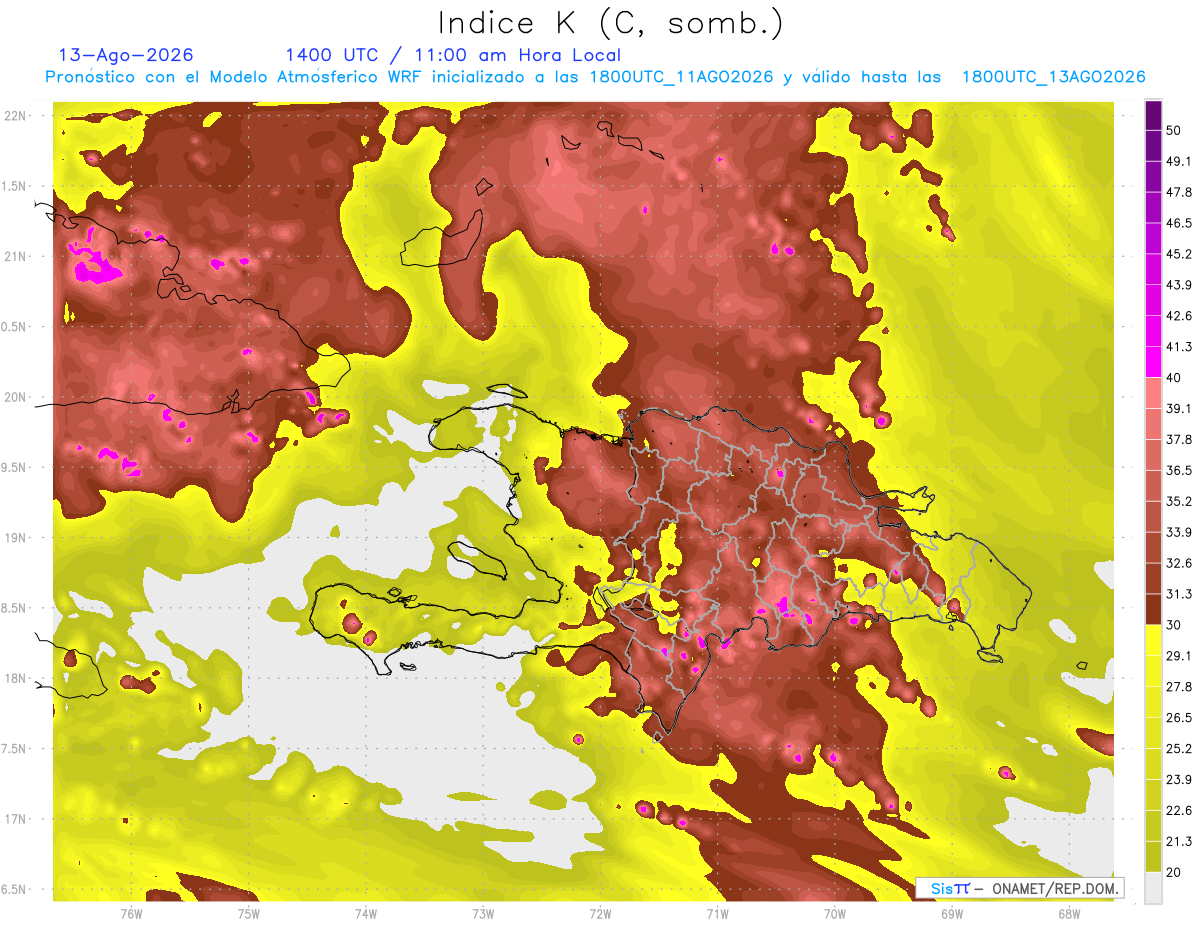Click dark brown legend band between 30 and 31.3
1200x927 pixels.
pos(1153,609)
